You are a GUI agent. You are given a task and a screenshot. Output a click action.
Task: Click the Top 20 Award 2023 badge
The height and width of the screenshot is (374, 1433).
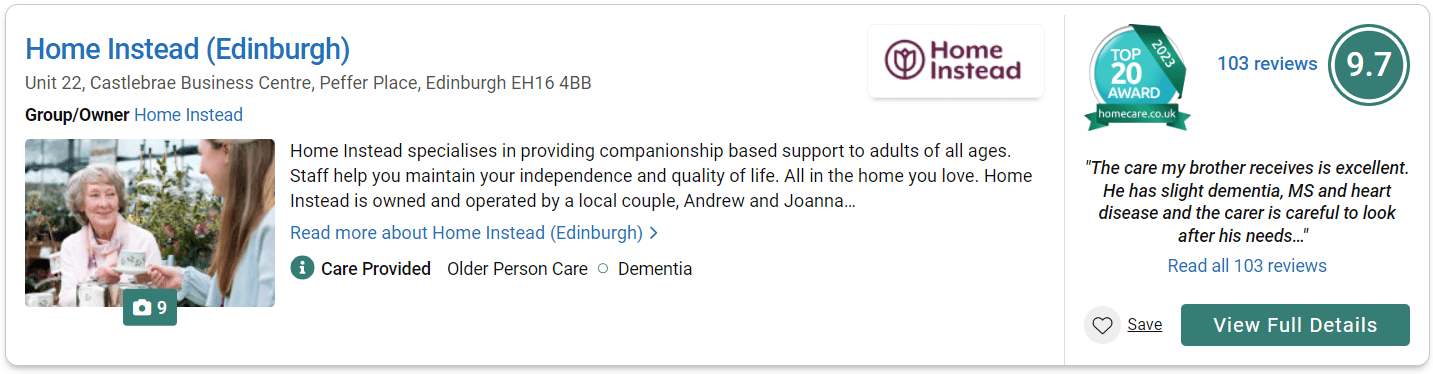pyautogui.click(x=1138, y=77)
